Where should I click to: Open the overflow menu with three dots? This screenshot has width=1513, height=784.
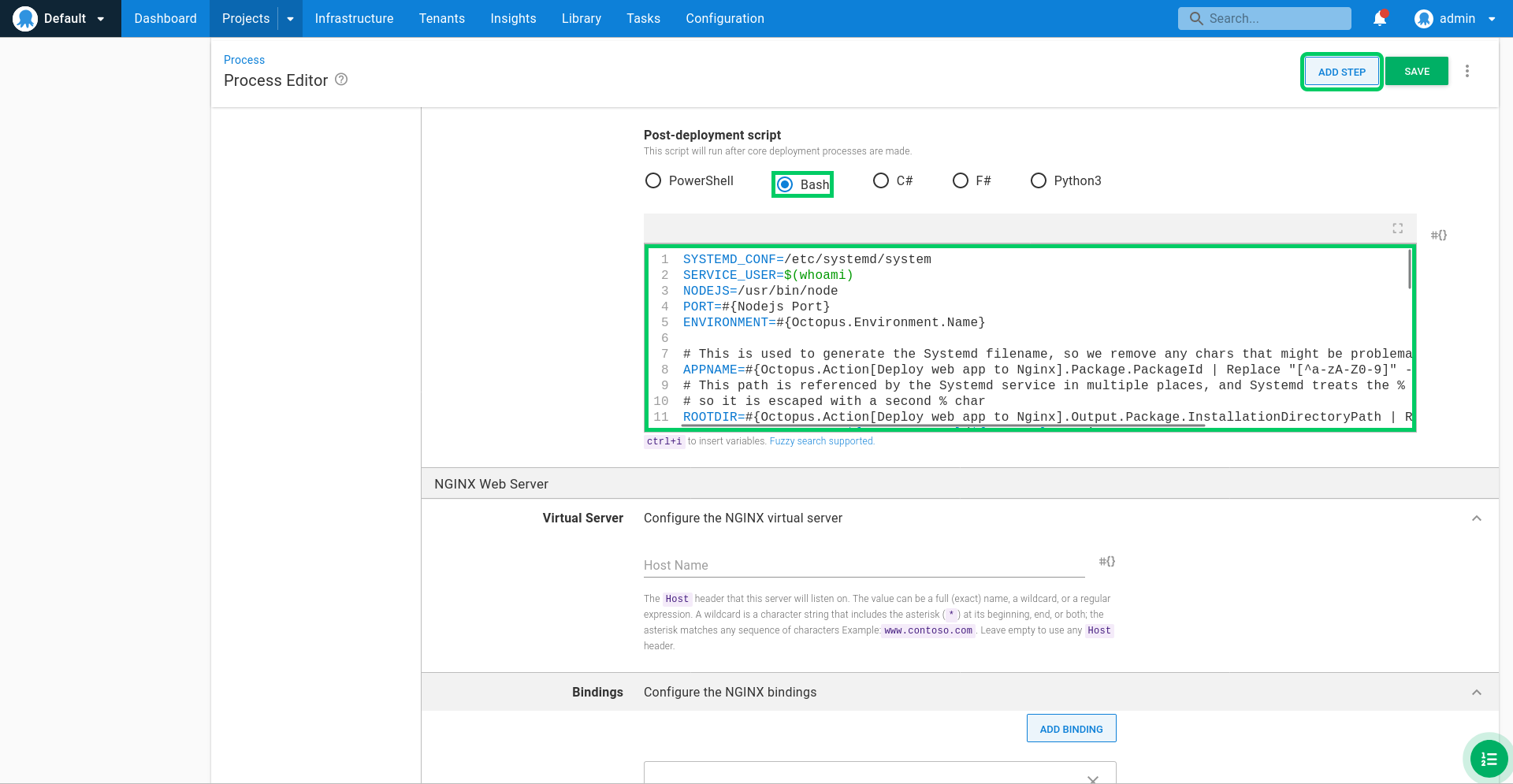pyautogui.click(x=1467, y=71)
